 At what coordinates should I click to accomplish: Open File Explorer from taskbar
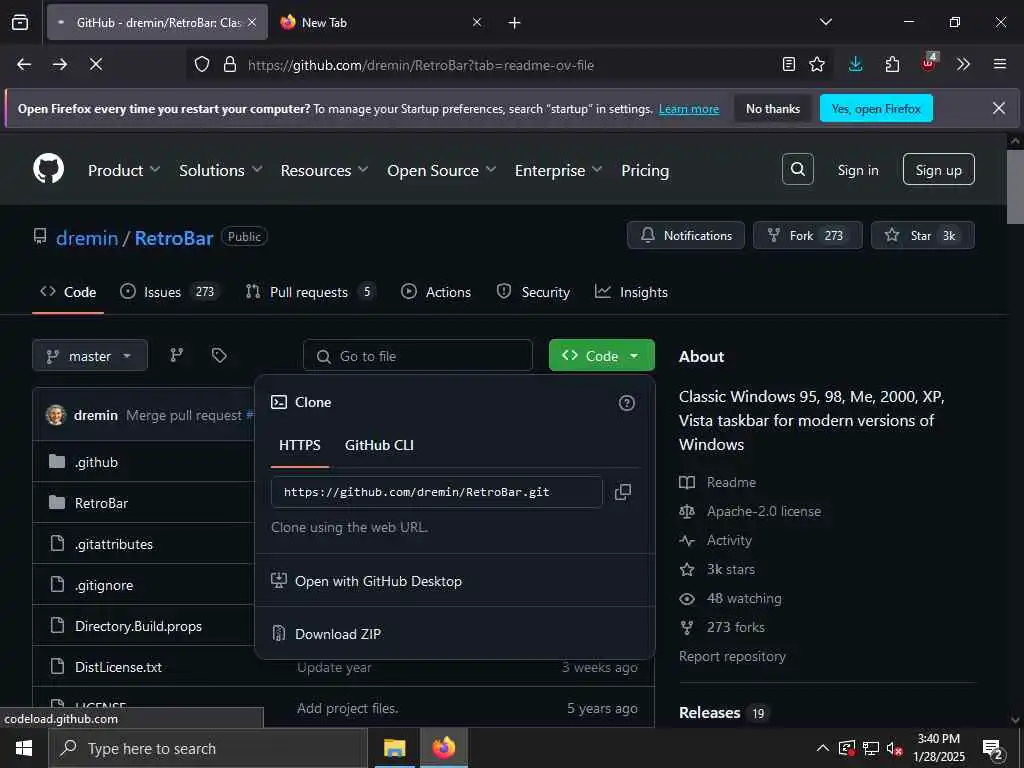tap(394, 748)
